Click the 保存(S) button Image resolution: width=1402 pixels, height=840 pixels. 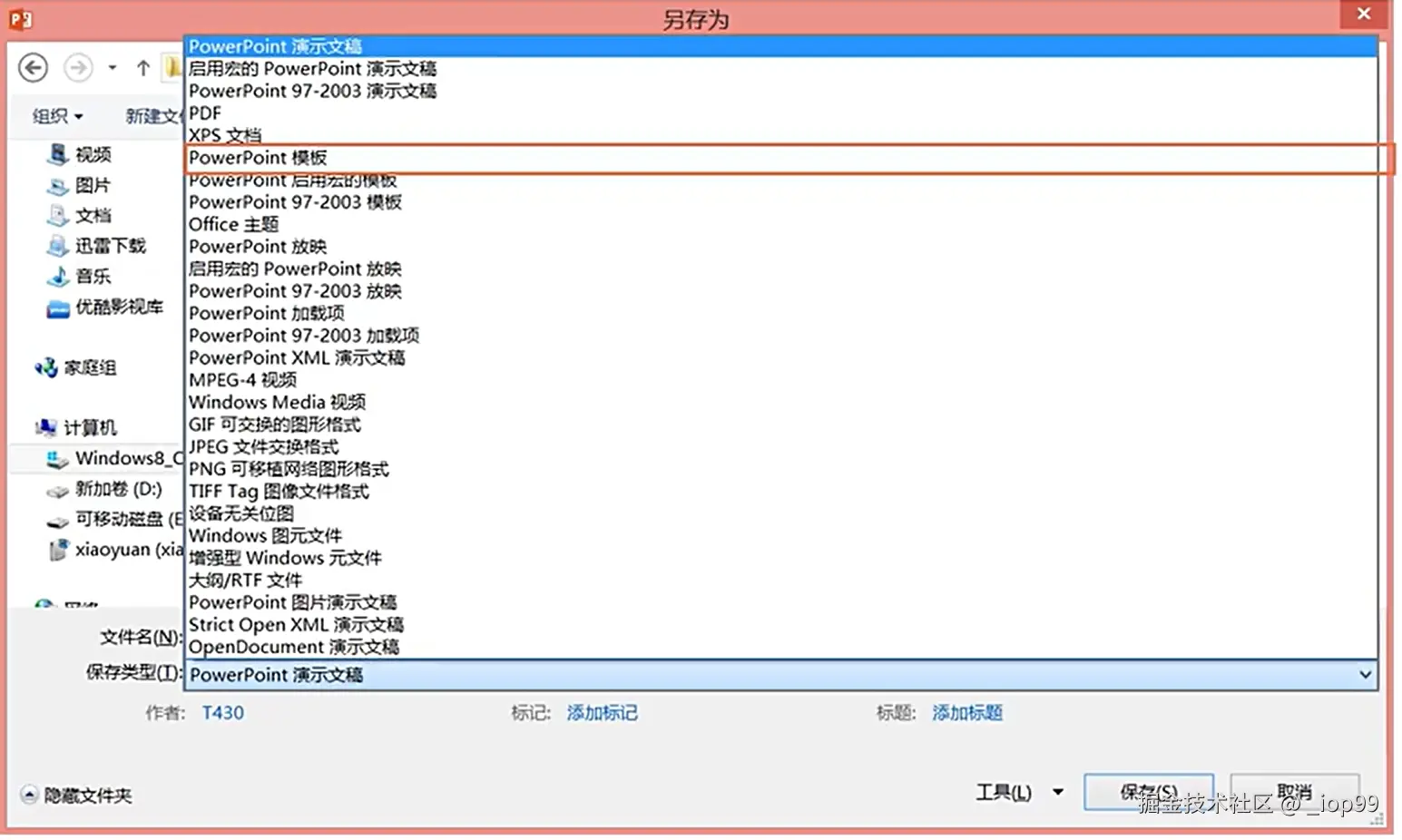pyautogui.click(x=1149, y=792)
